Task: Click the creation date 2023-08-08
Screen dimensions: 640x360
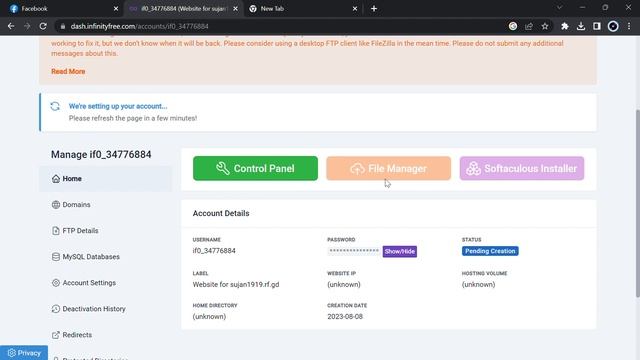Action: (x=345, y=317)
